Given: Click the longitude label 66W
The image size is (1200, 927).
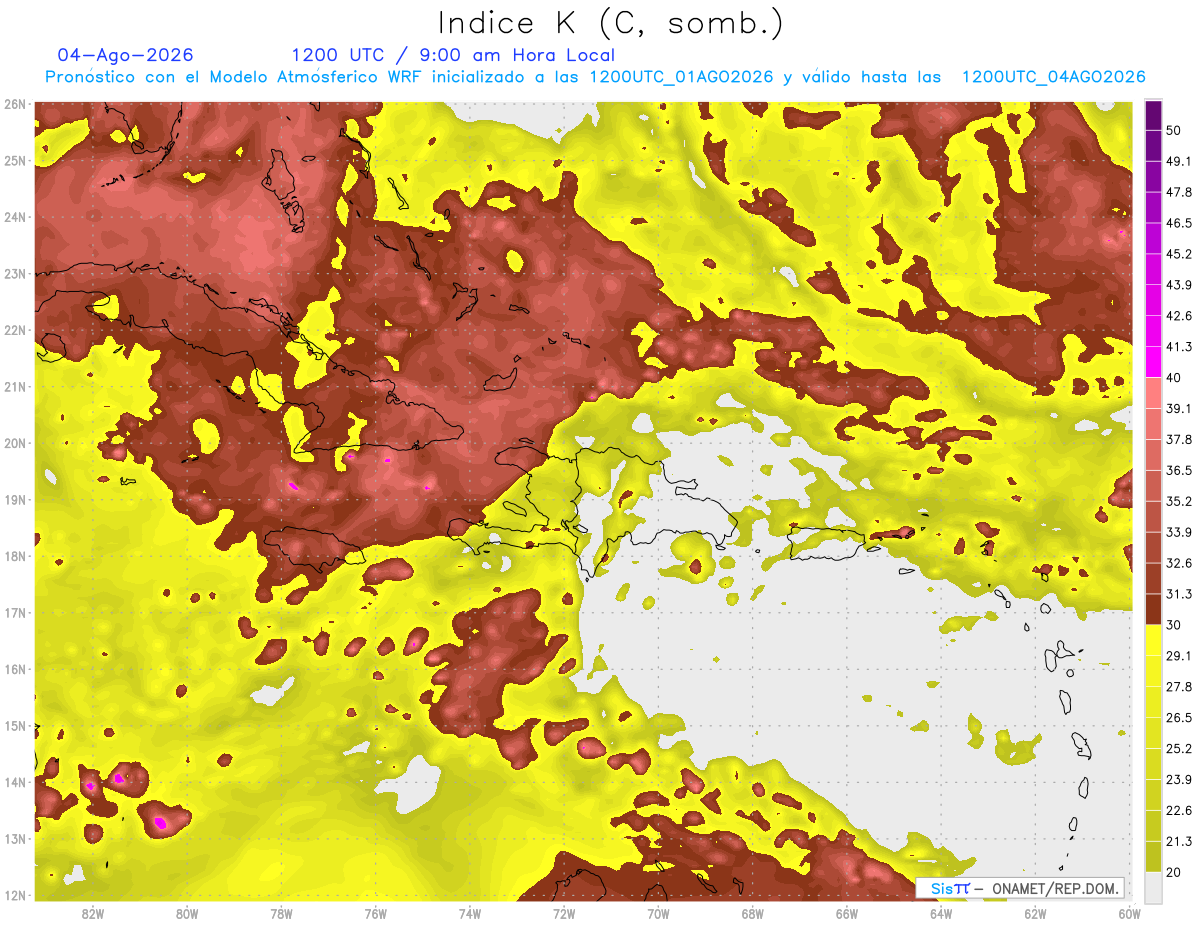Looking at the screenshot, I should pyautogui.click(x=846, y=913).
